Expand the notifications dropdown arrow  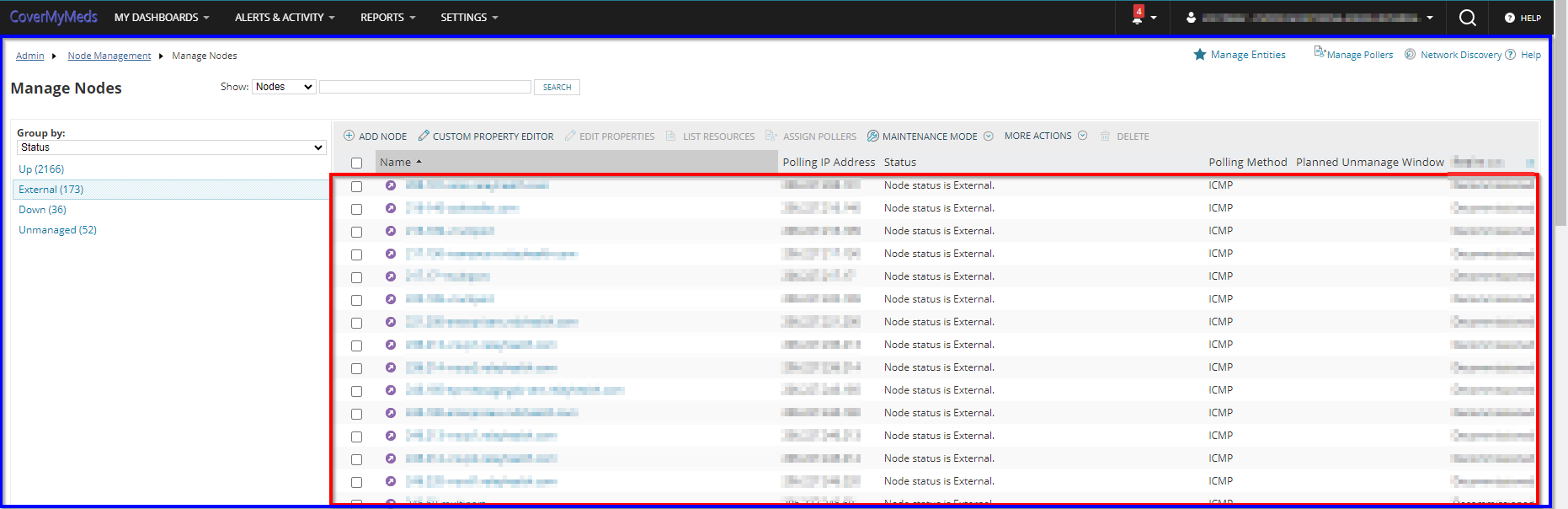(1154, 18)
